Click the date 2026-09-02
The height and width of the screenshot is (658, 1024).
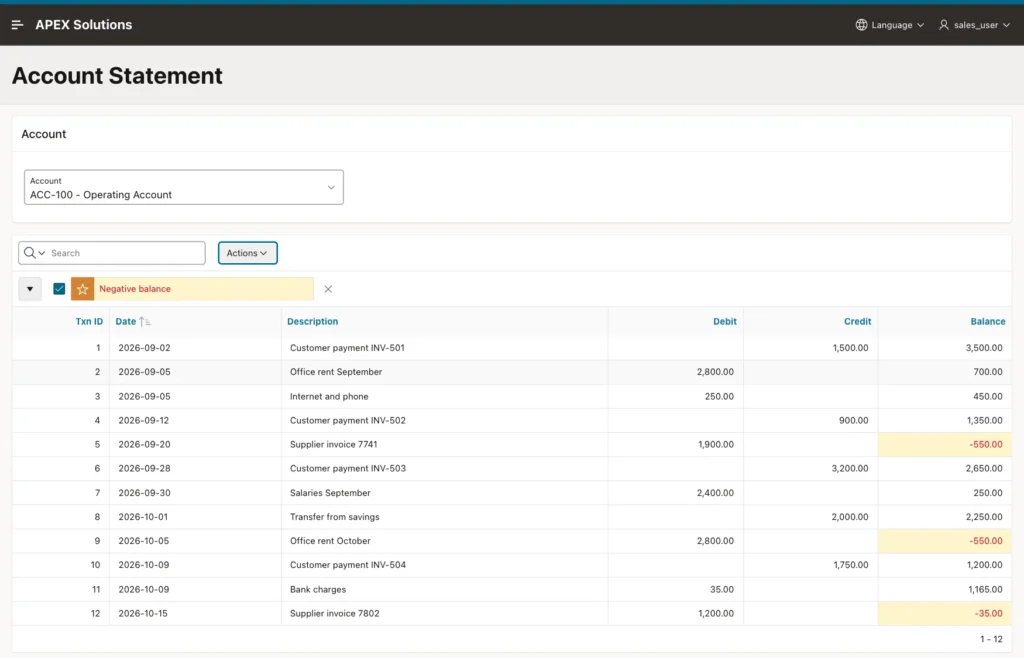(144, 348)
